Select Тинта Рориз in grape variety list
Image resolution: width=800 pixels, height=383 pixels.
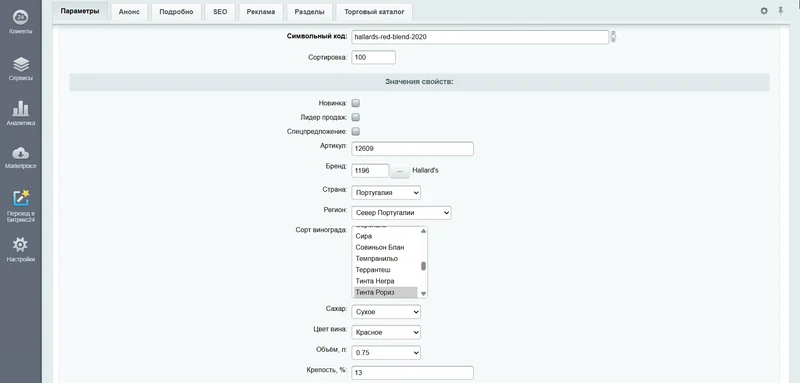pyautogui.click(x=386, y=292)
